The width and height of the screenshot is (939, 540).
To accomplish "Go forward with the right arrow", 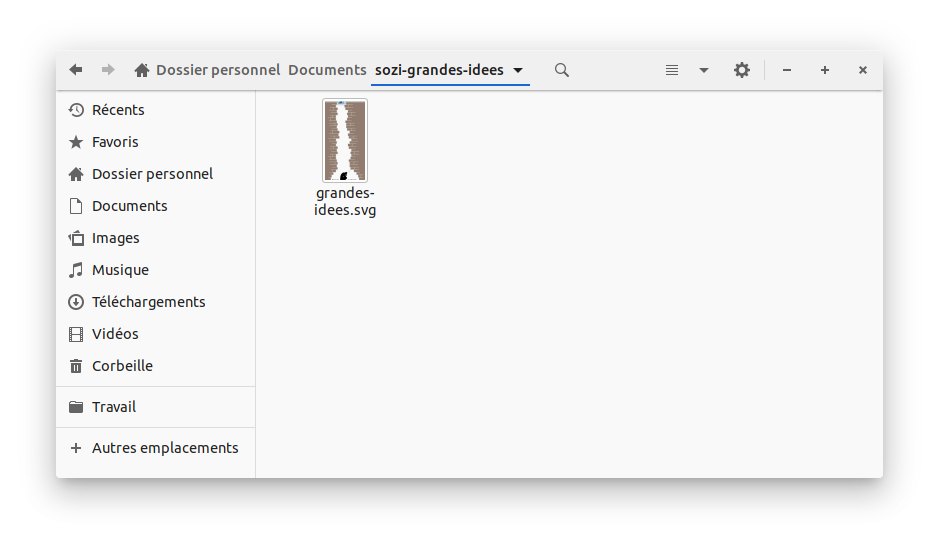I will point(108,70).
